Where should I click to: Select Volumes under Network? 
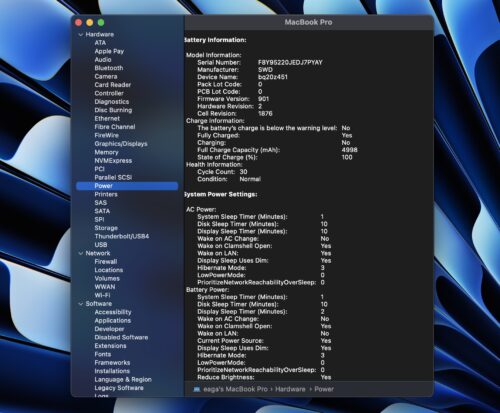point(107,278)
